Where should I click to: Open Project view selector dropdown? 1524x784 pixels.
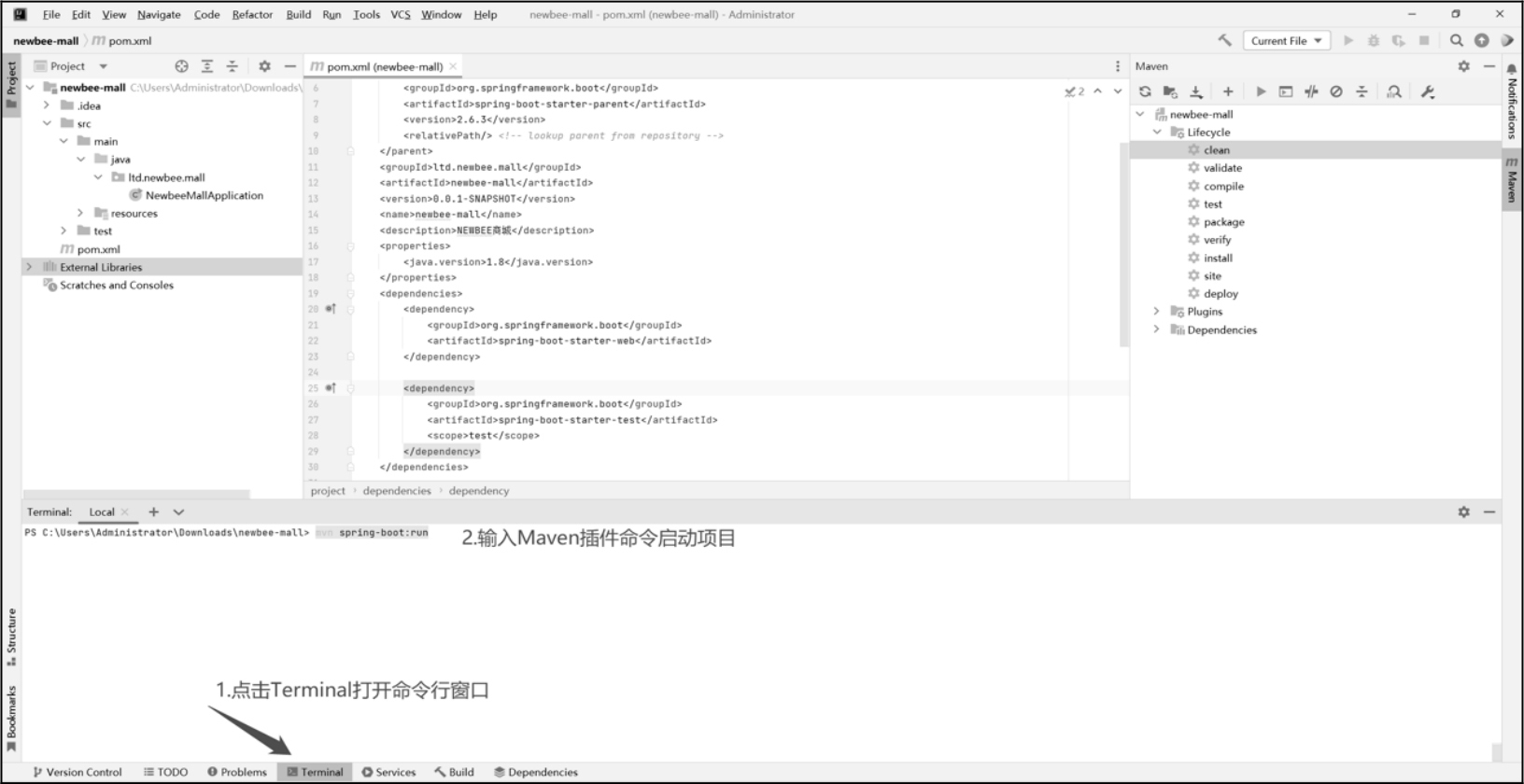point(71,66)
